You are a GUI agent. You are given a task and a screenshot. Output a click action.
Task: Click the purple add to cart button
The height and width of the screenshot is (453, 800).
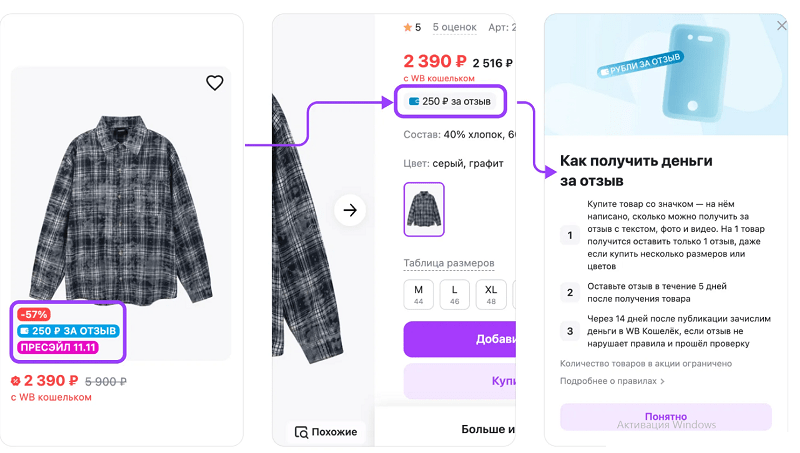459,339
